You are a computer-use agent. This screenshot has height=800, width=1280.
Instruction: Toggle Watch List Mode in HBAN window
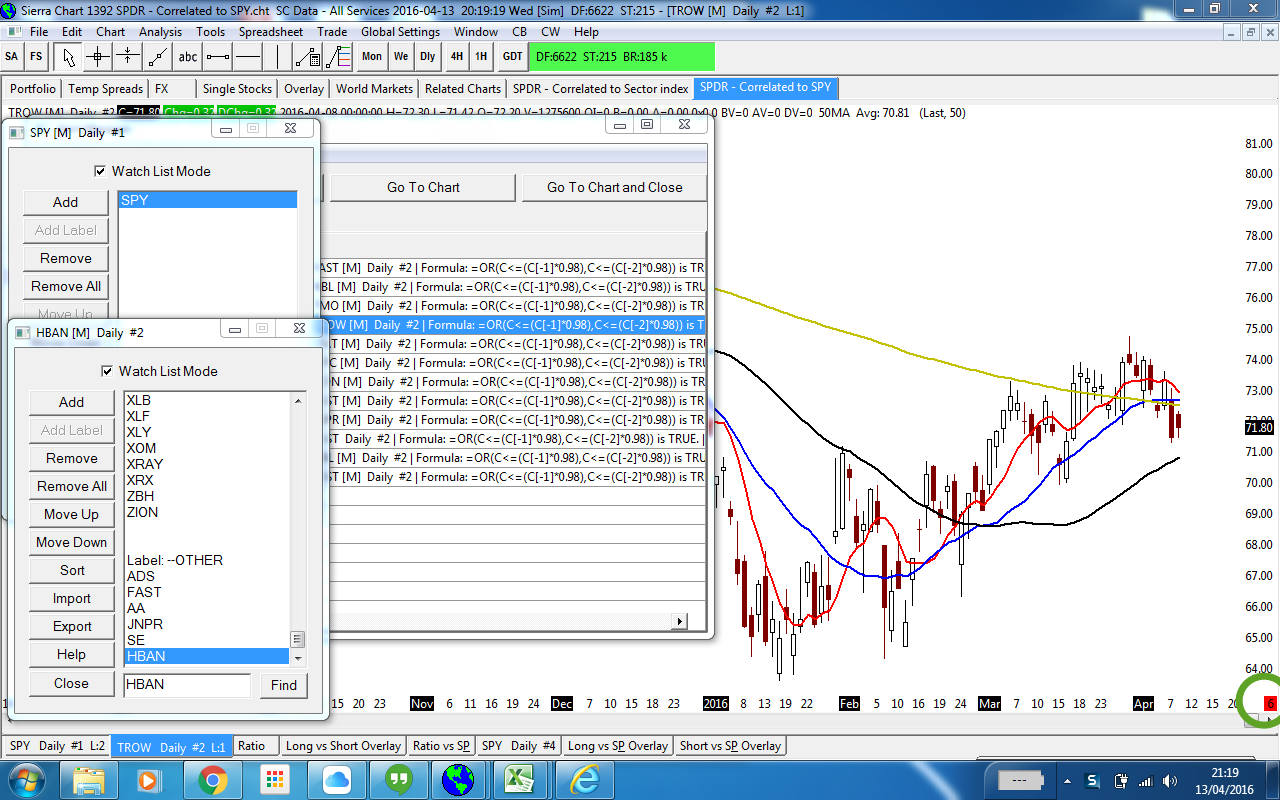point(106,371)
